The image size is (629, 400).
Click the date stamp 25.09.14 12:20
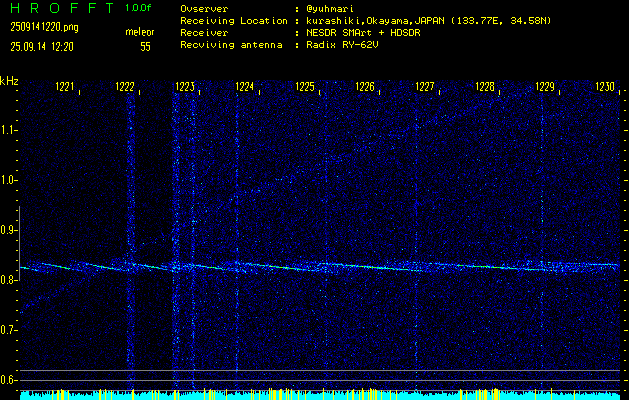click(42, 47)
